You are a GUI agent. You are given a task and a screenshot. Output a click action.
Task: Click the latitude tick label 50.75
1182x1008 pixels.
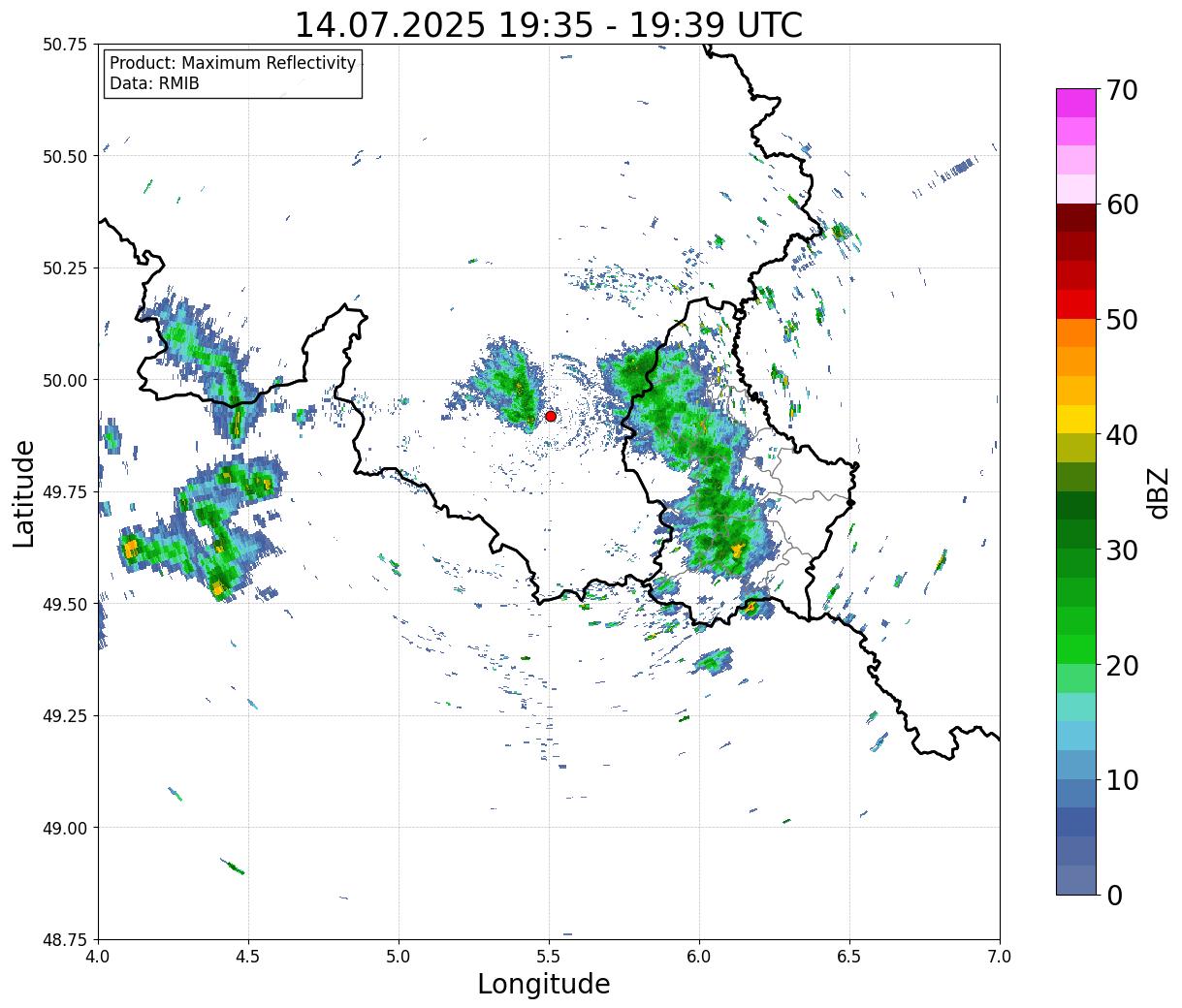point(65,45)
